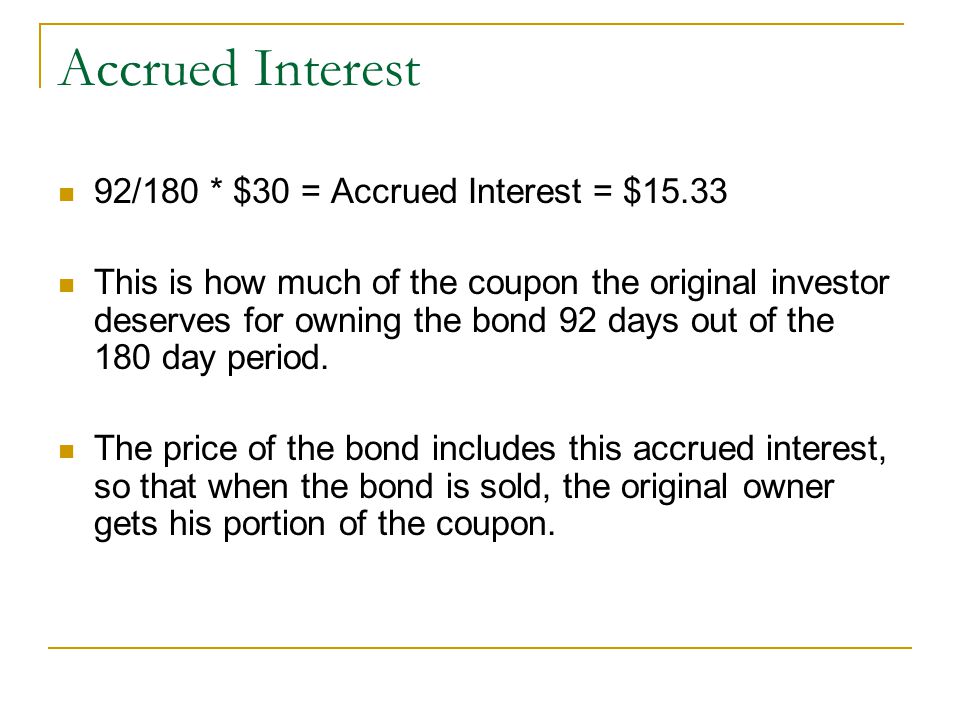Click the words "original investor"
960x720 pixels.
point(769,283)
